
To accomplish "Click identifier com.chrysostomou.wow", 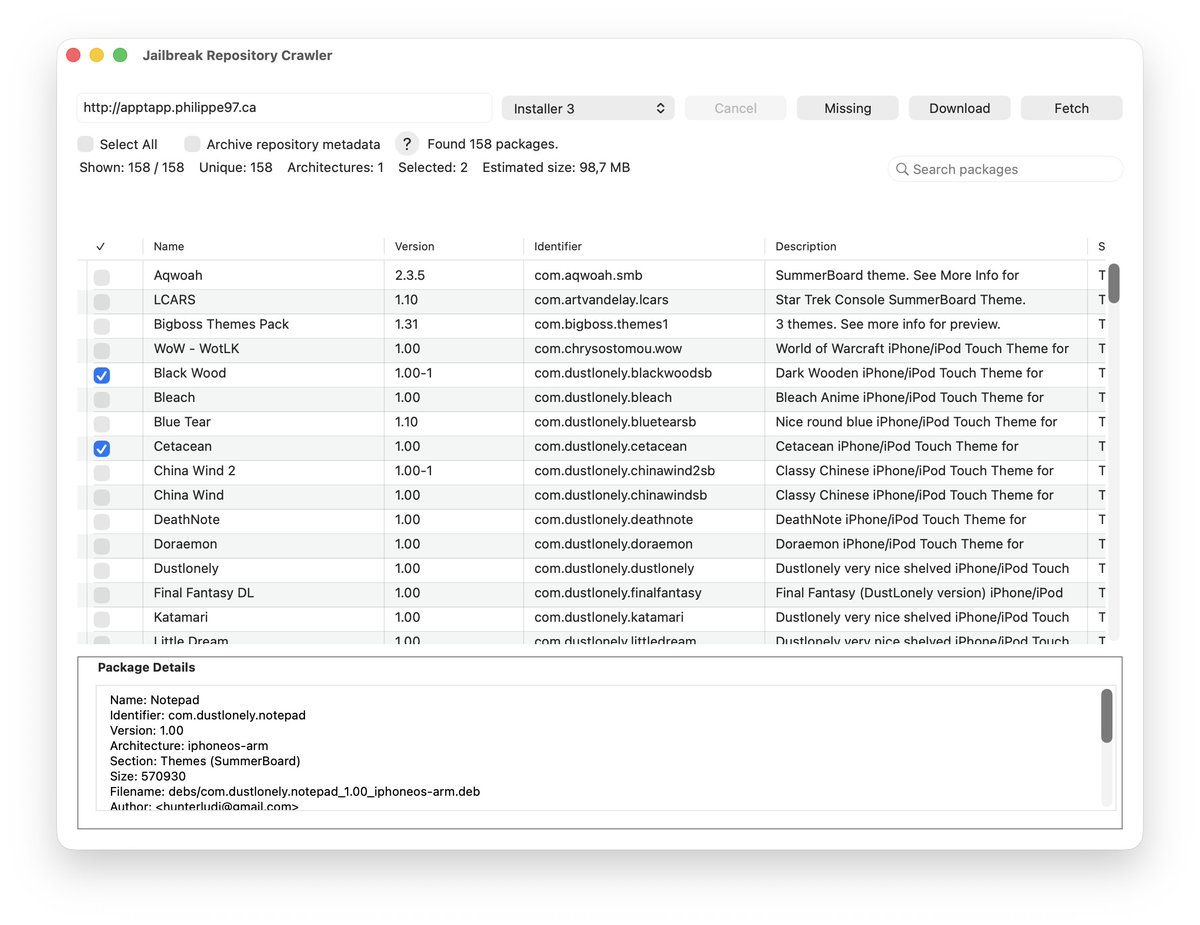I will coord(608,349).
